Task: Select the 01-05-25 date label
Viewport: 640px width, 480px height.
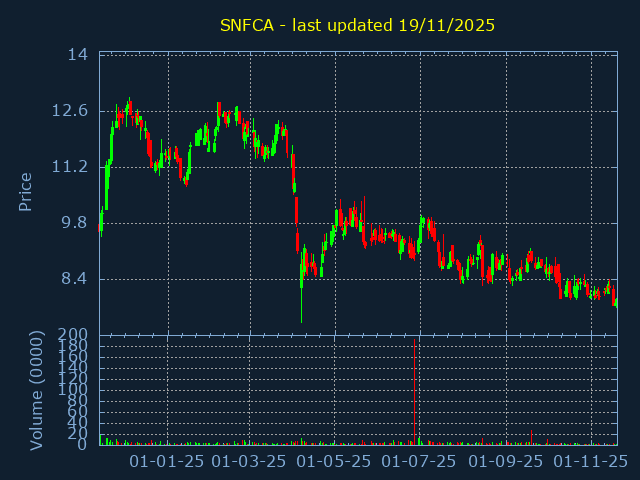Action: (x=335, y=461)
